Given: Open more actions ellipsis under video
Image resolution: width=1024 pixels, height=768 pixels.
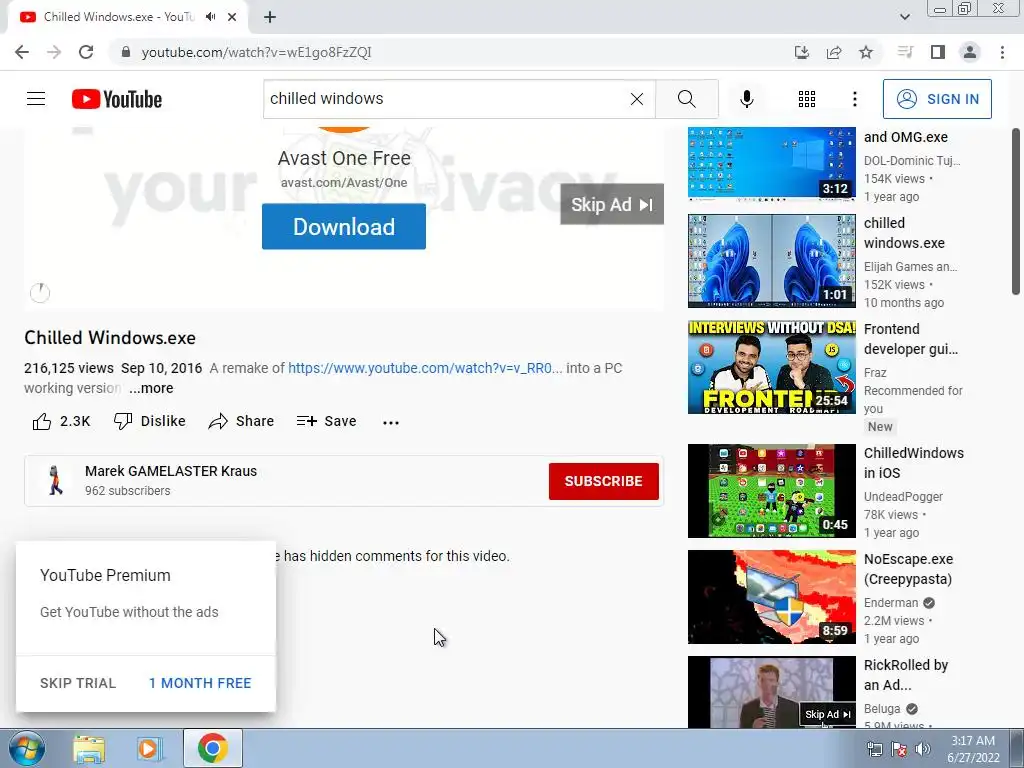Looking at the screenshot, I should pos(391,423).
